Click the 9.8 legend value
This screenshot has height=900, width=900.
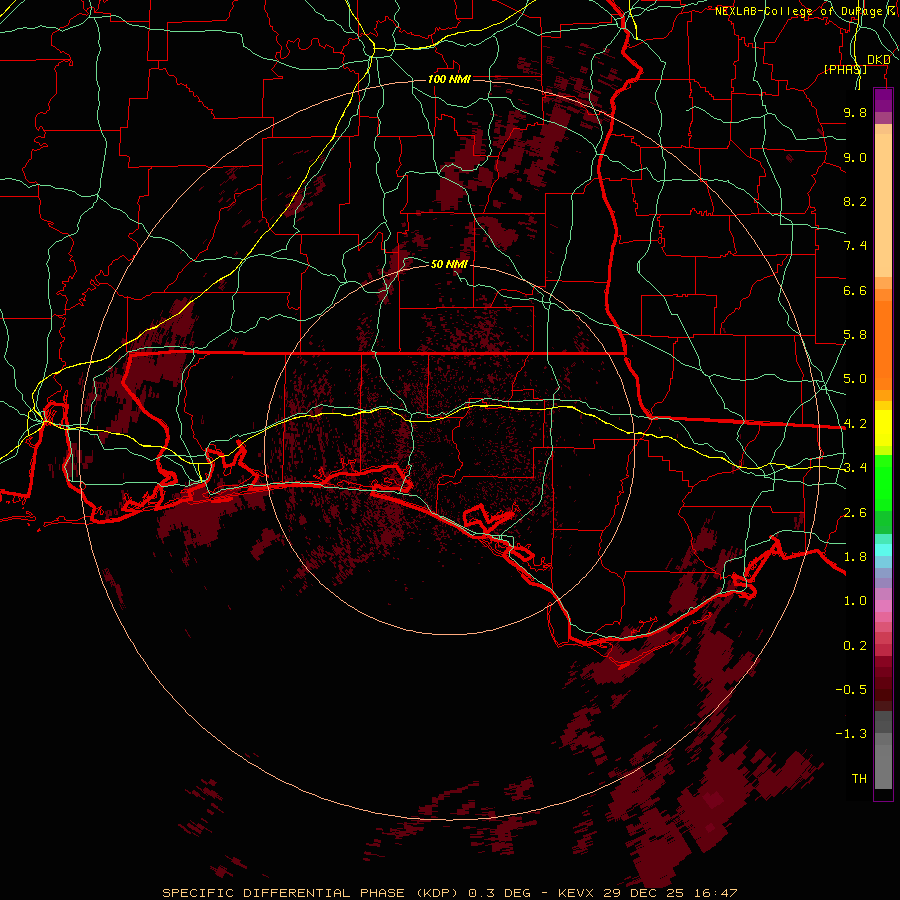click(x=855, y=112)
